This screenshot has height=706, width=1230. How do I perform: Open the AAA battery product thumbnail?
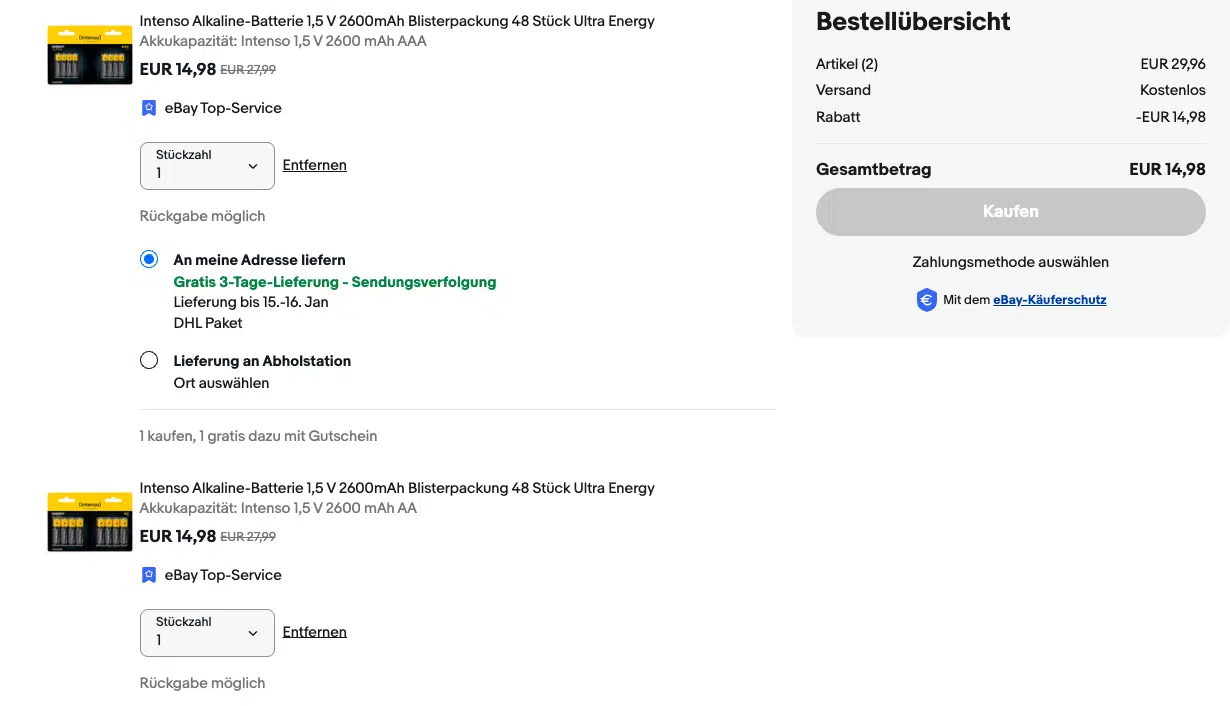[90, 55]
